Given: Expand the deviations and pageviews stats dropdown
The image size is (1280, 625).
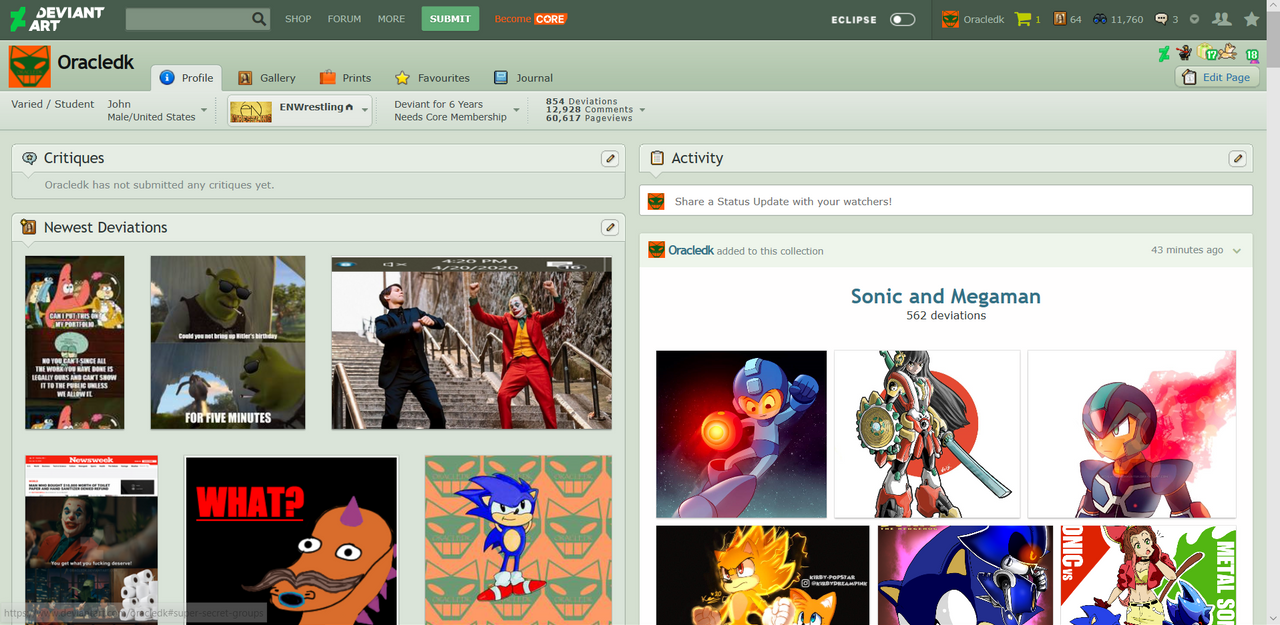Looking at the screenshot, I should 642,110.
